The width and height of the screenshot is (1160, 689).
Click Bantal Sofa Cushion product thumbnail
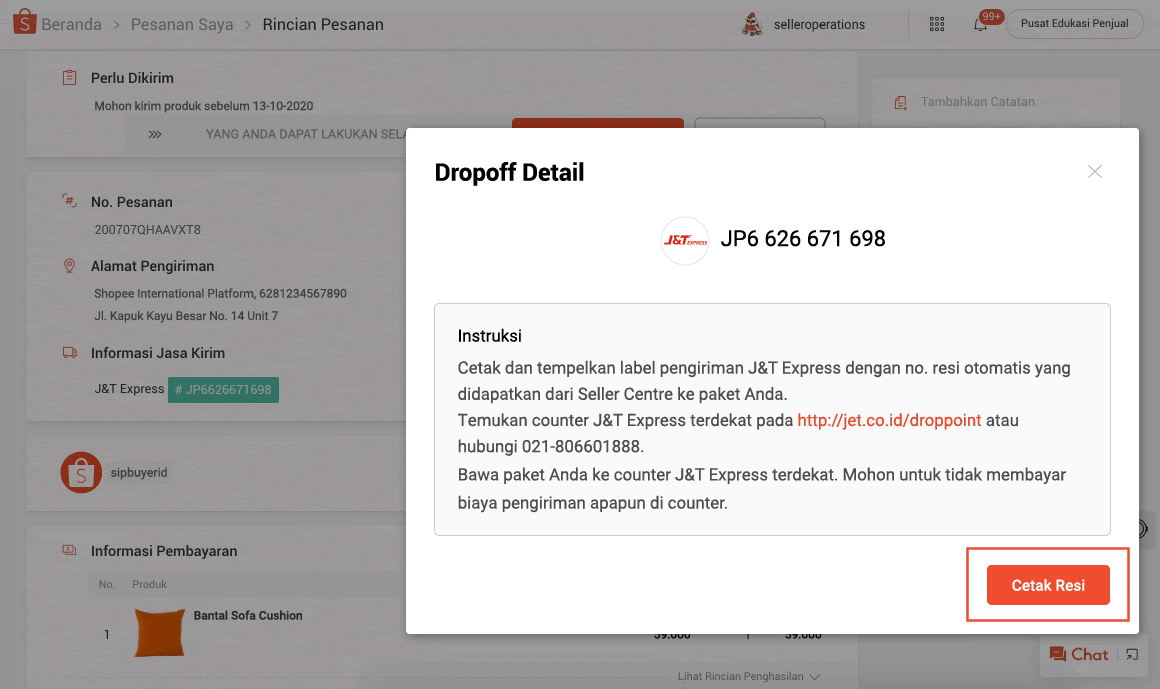point(159,633)
